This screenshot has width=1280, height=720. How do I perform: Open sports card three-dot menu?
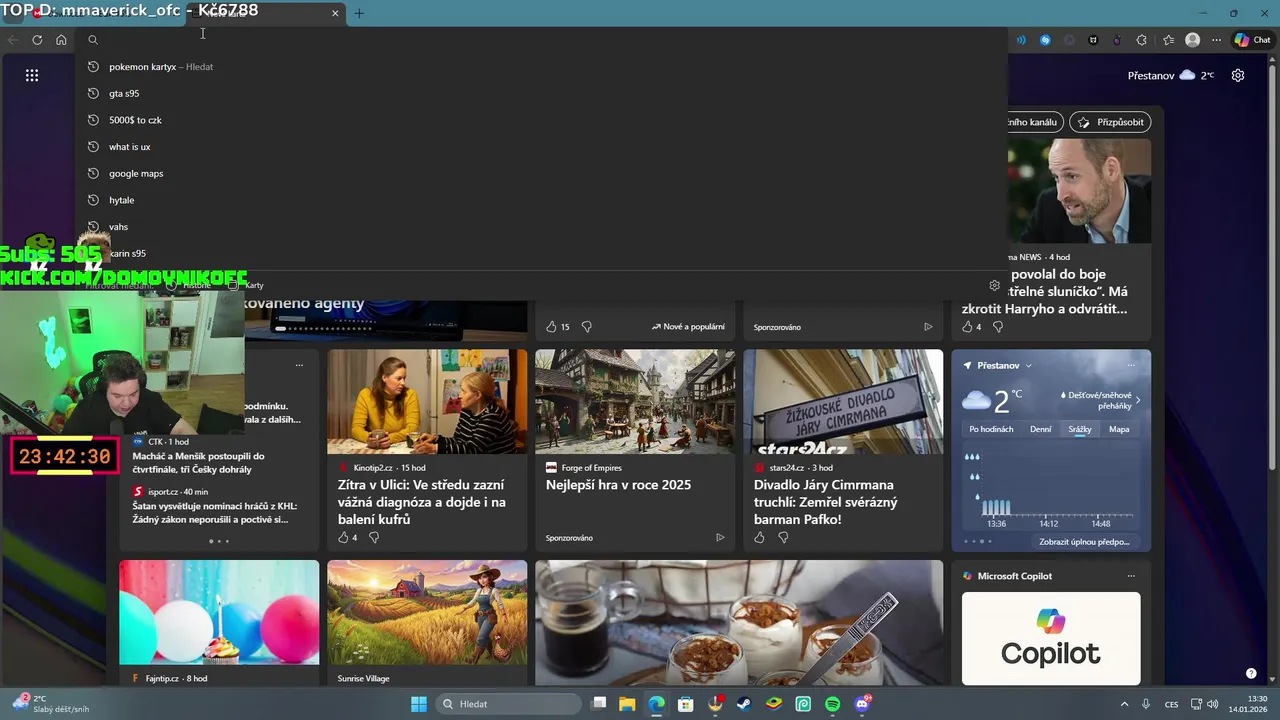[x=299, y=365]
